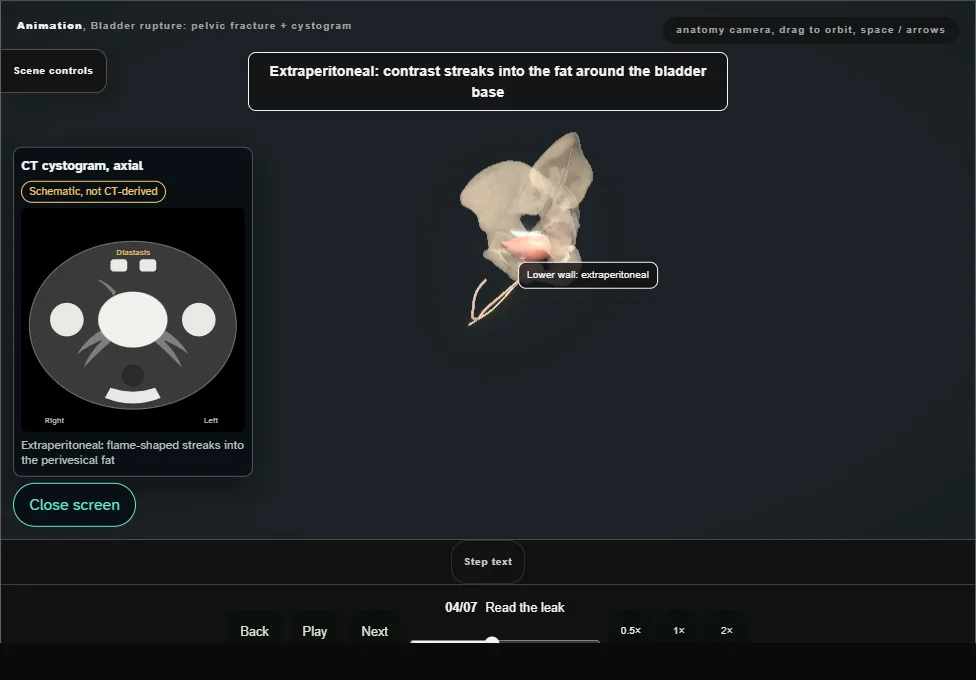Click the 'Lower wall: extraperitoneal' label

(588, 275)
